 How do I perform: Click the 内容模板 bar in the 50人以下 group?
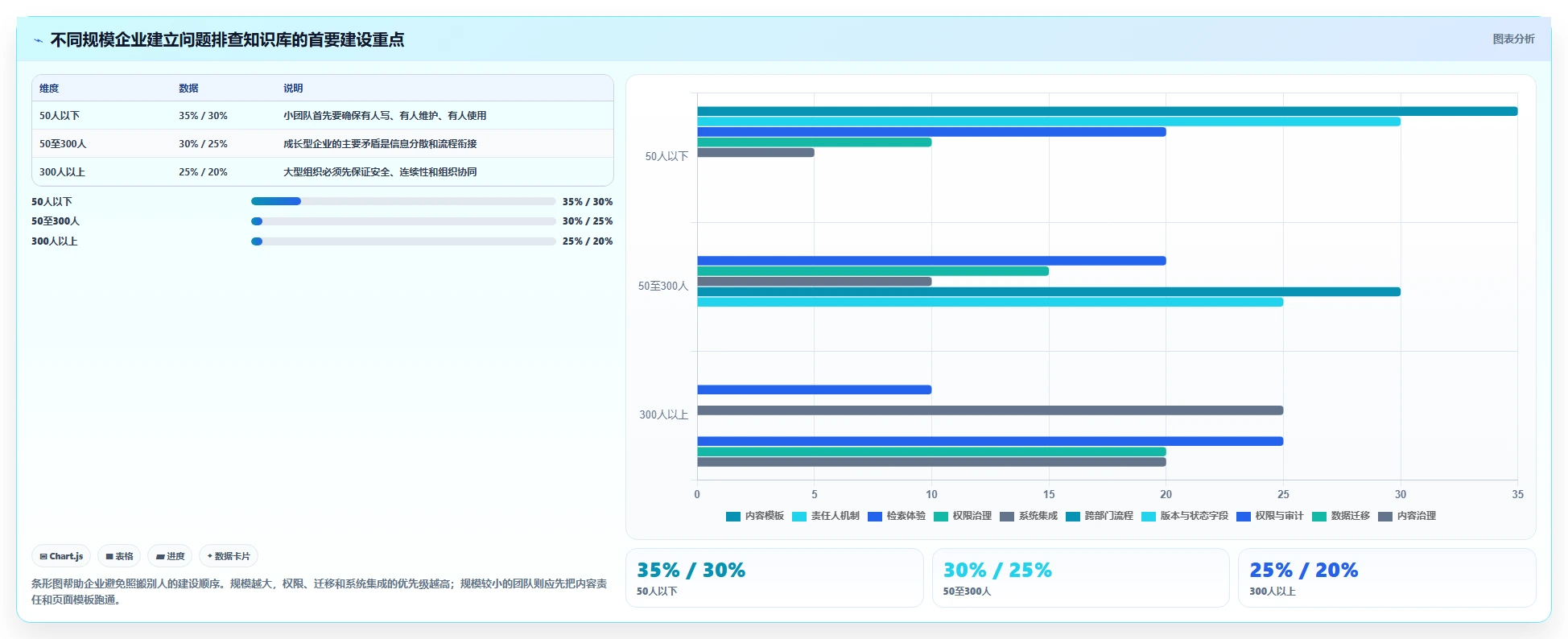coord(1107,111)
